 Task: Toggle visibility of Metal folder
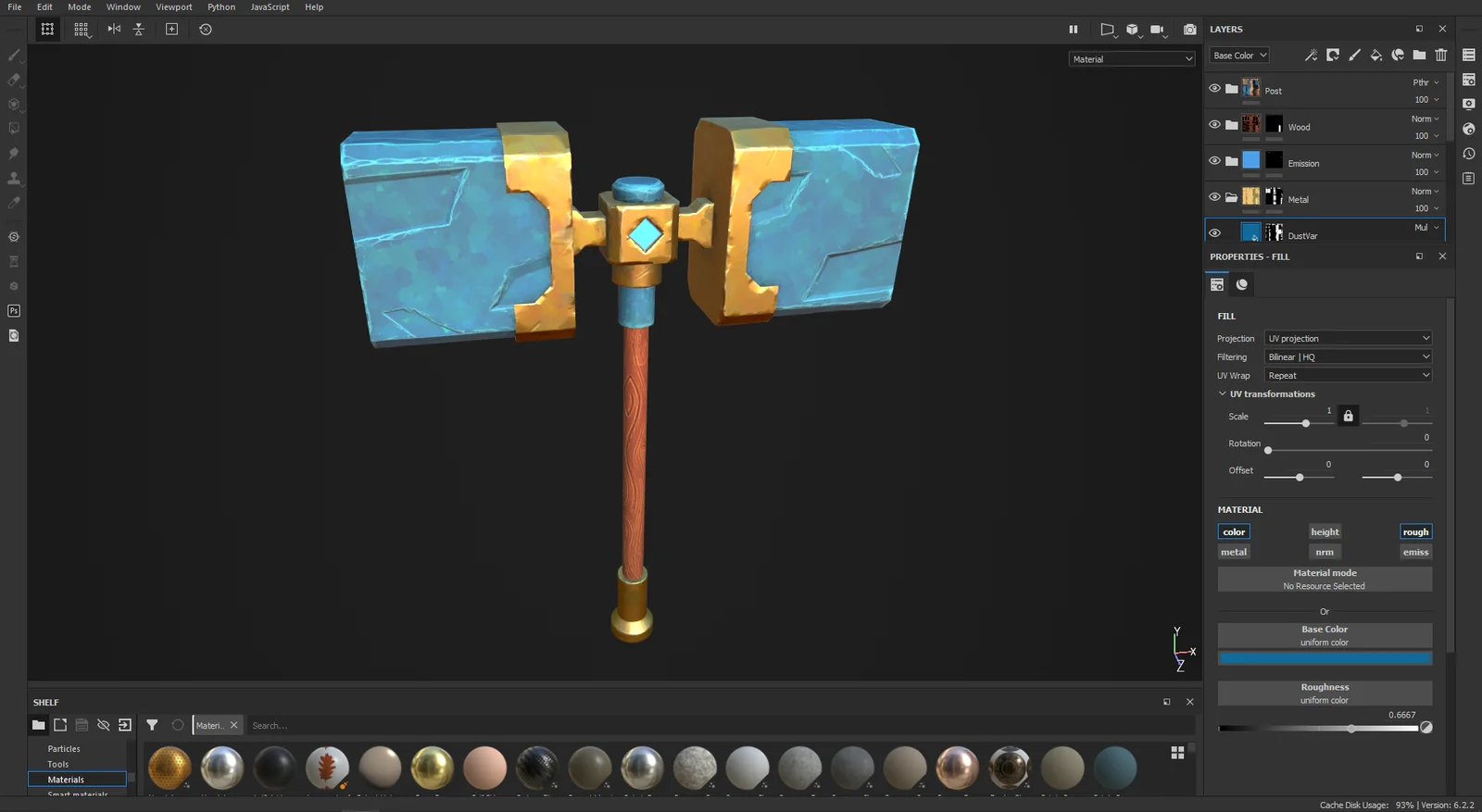[x=1214, y=196]
